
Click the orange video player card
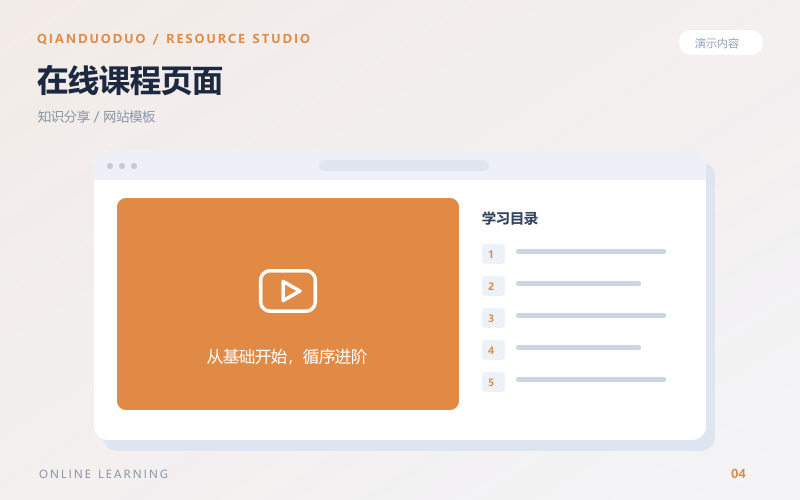point(288,304)
